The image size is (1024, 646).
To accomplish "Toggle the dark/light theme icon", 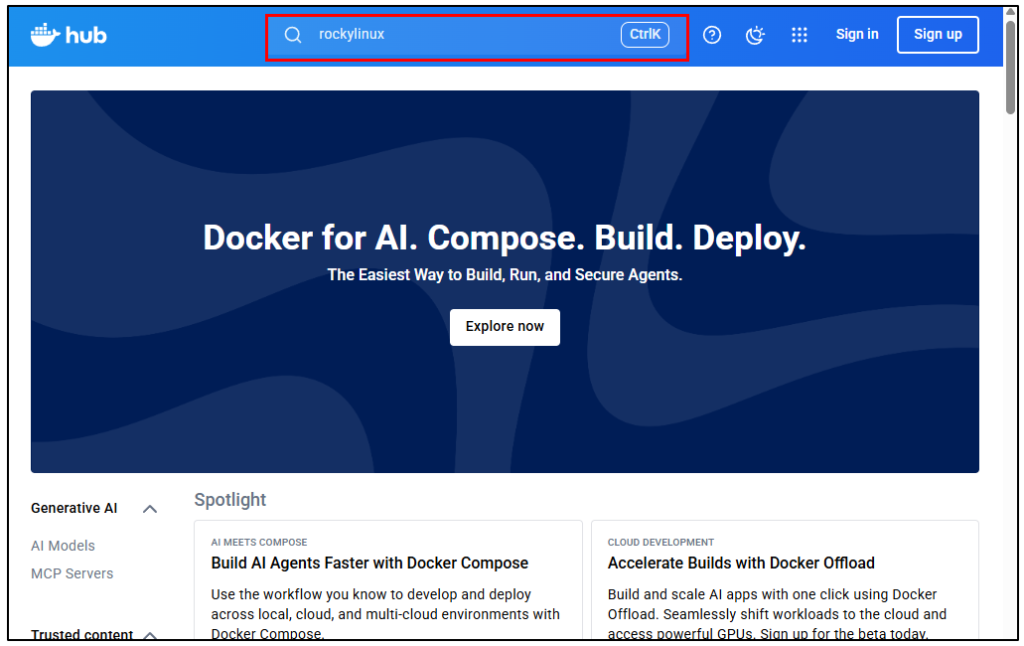I will 756,35.
